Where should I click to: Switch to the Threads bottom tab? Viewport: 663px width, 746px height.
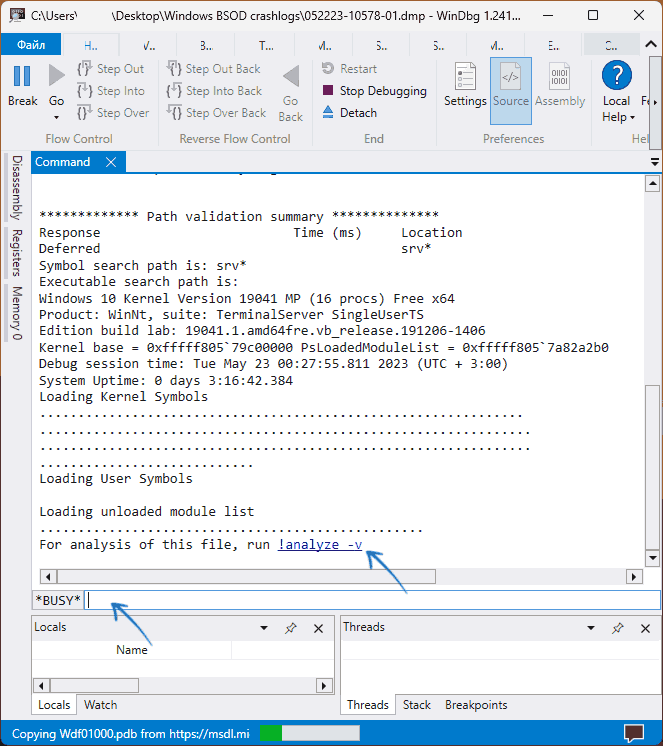pyautogui.click(x=368, y=705)
